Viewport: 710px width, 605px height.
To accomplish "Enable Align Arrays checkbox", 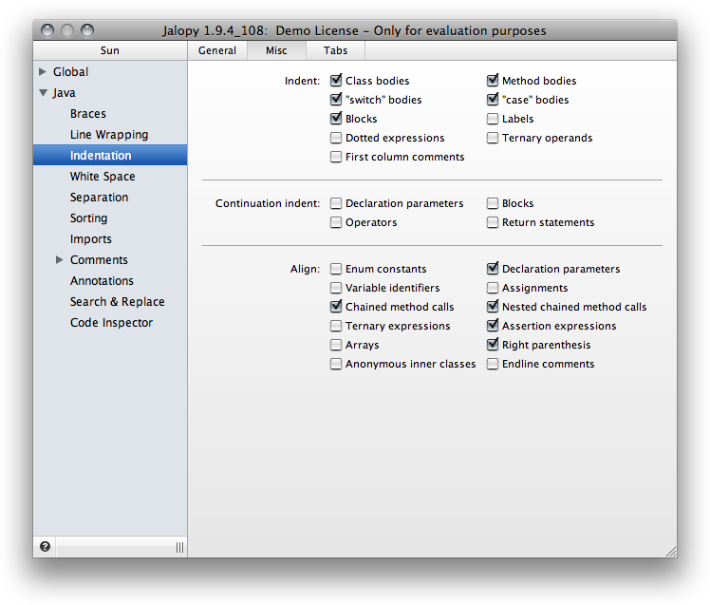I will point(336,345).
